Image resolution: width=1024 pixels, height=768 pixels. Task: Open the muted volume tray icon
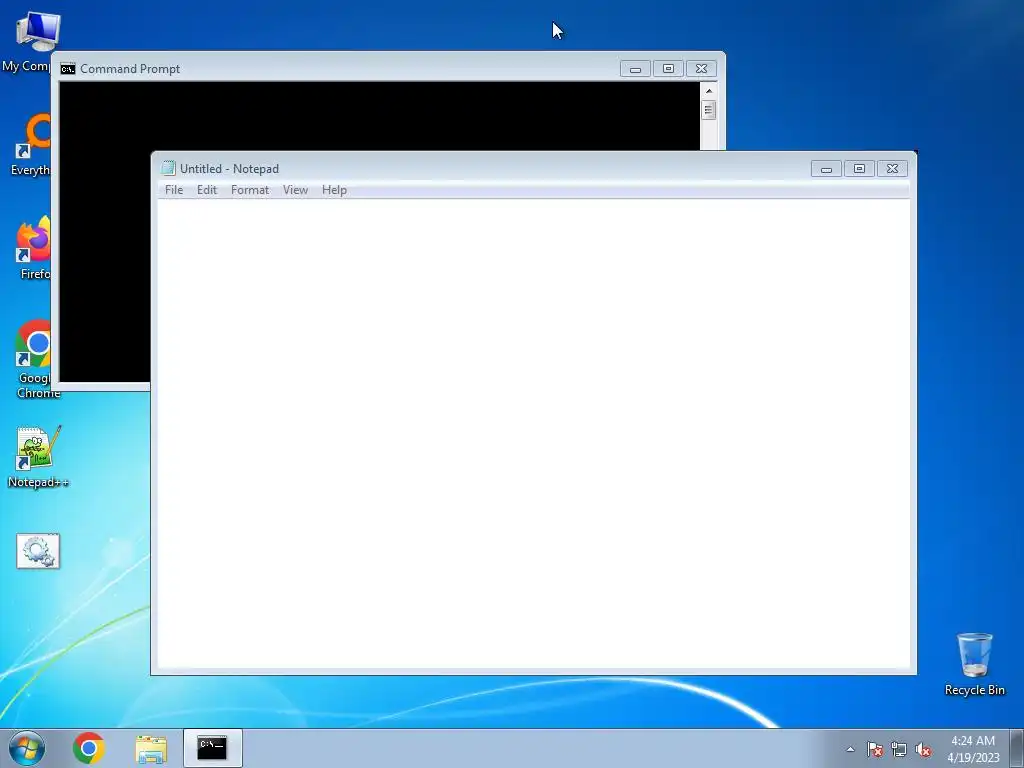(x=923, y=749)
